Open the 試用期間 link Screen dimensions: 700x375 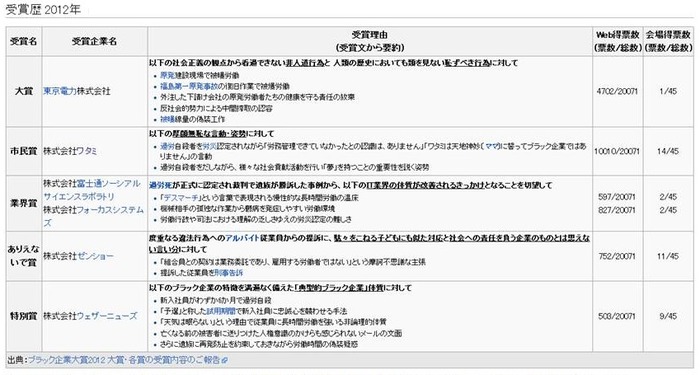221,311
